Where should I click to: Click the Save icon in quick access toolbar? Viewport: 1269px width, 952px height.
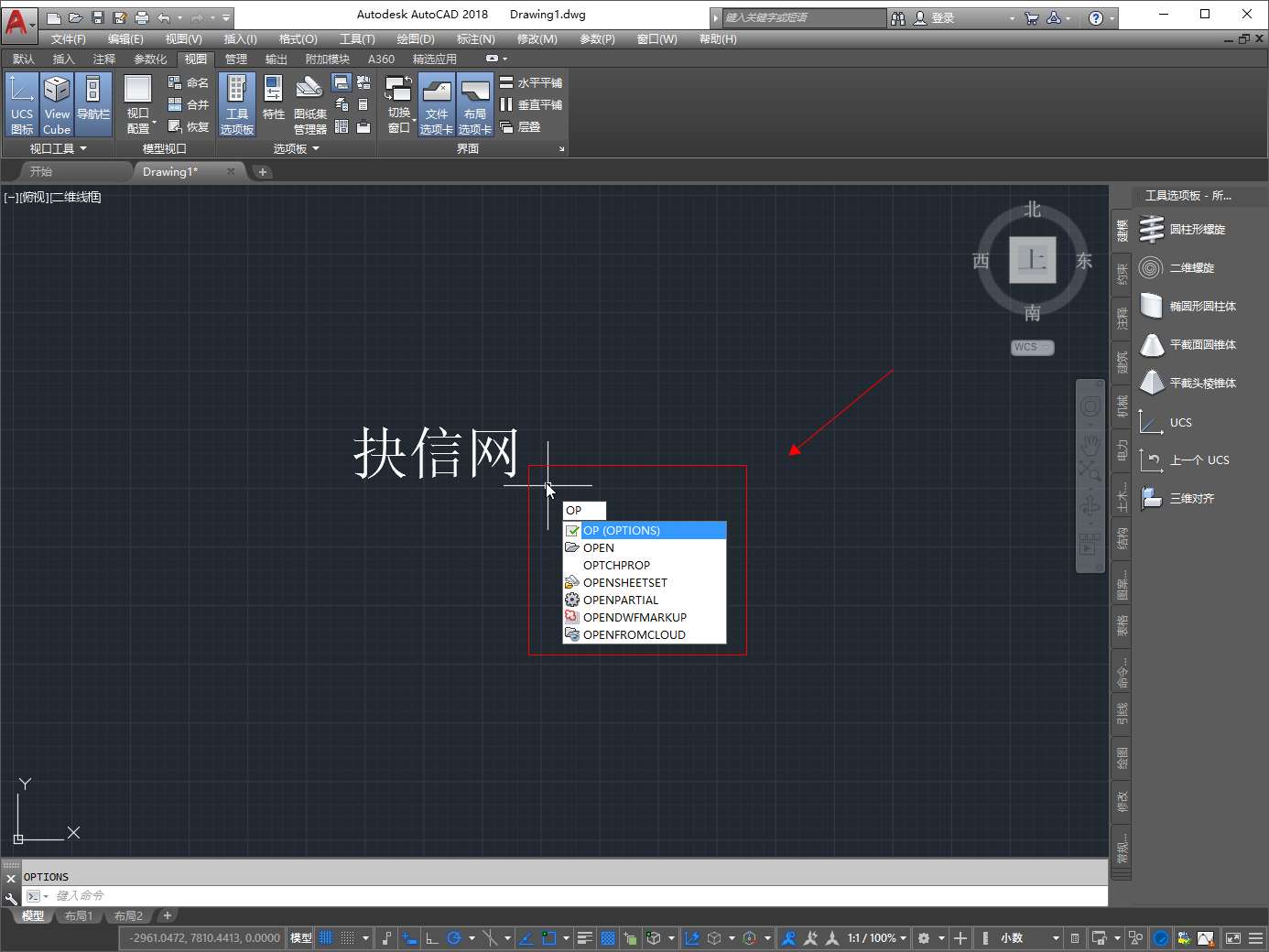coord(98,17)
